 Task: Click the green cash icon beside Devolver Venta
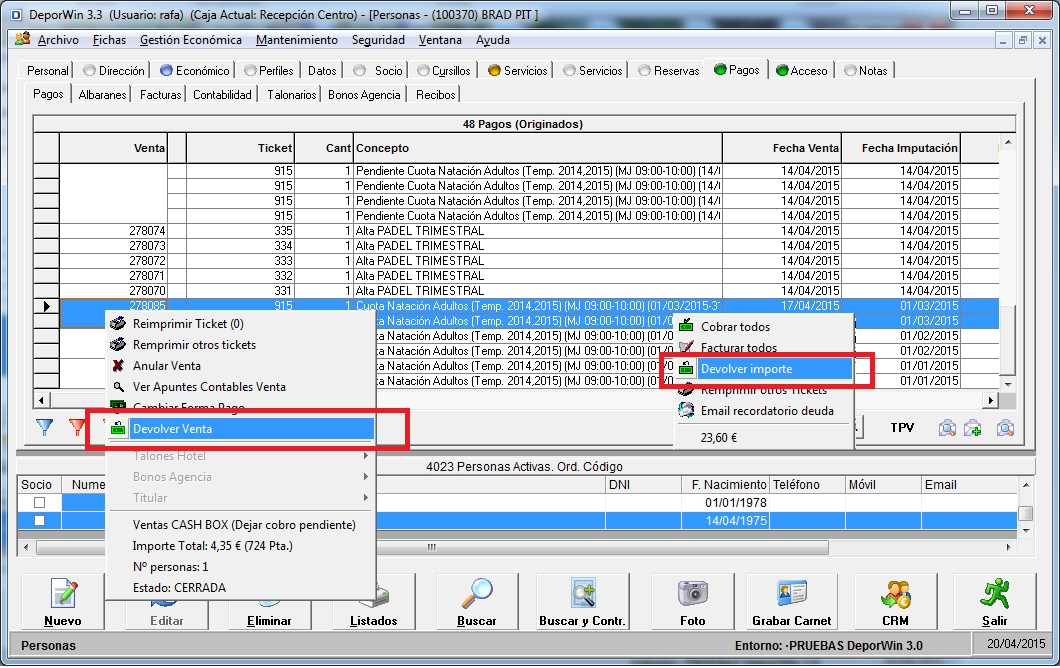[x=118, y=429]
